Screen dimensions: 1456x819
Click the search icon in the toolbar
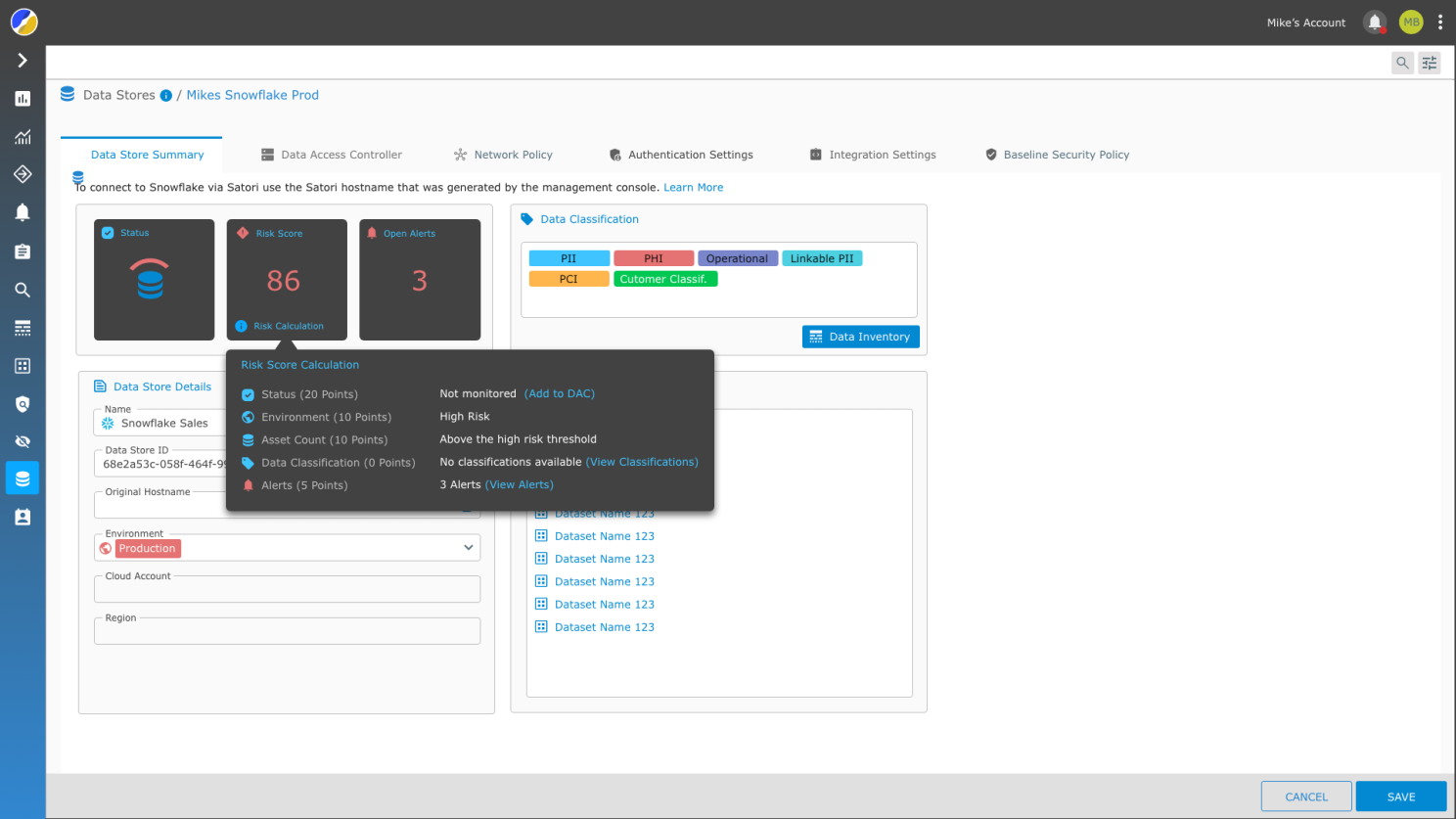point(1402,63)
